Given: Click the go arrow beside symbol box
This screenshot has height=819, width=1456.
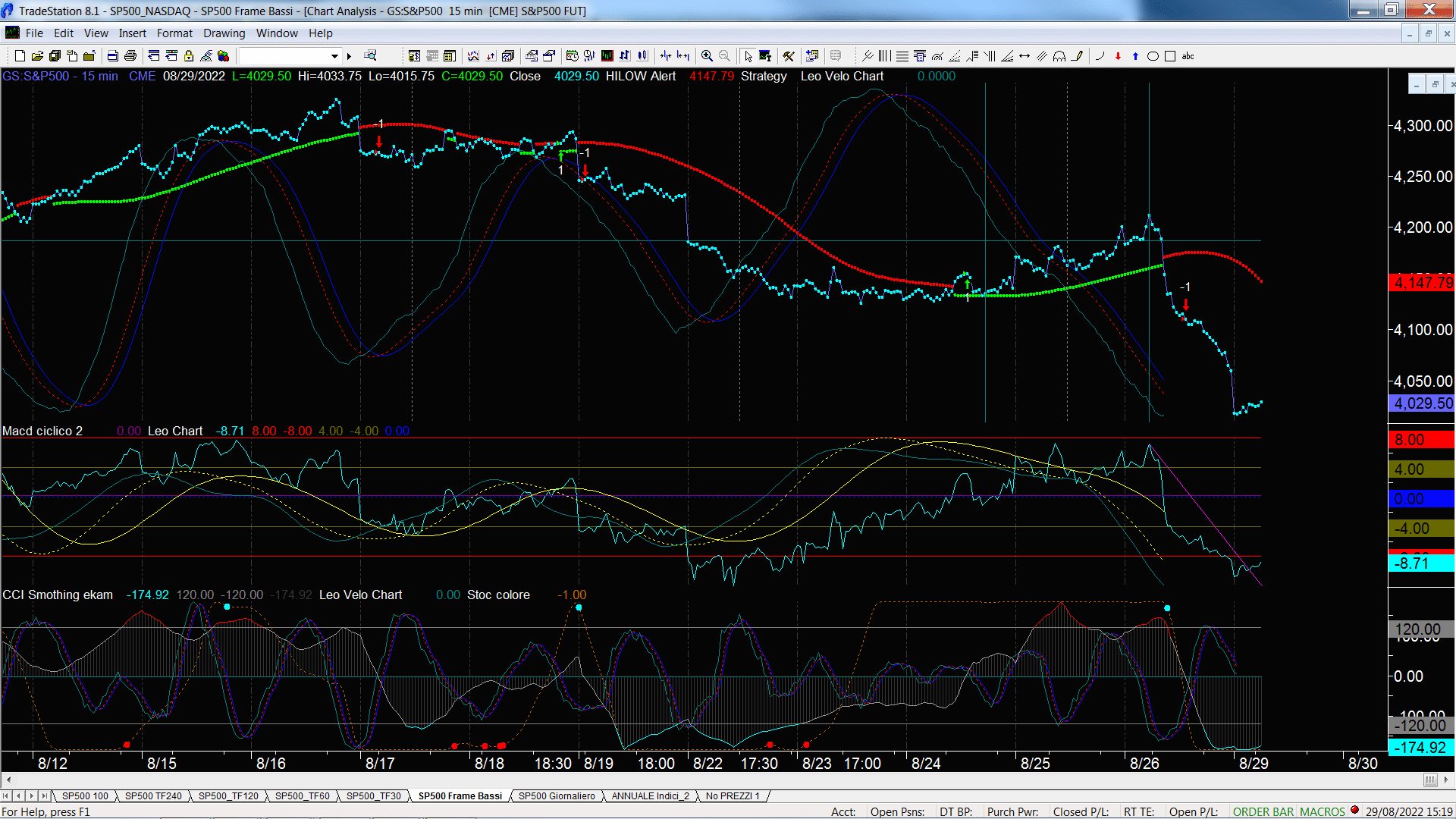Looking at the screenshot, I should coord(350,56).
